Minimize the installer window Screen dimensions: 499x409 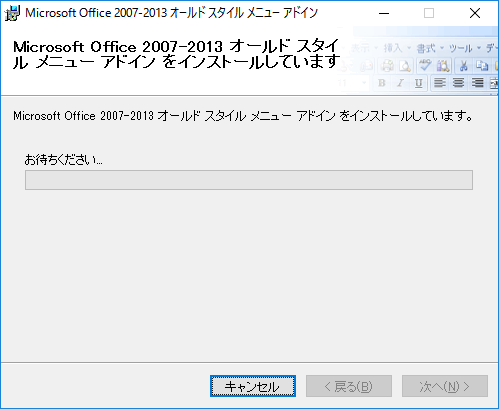pos(384,13)
